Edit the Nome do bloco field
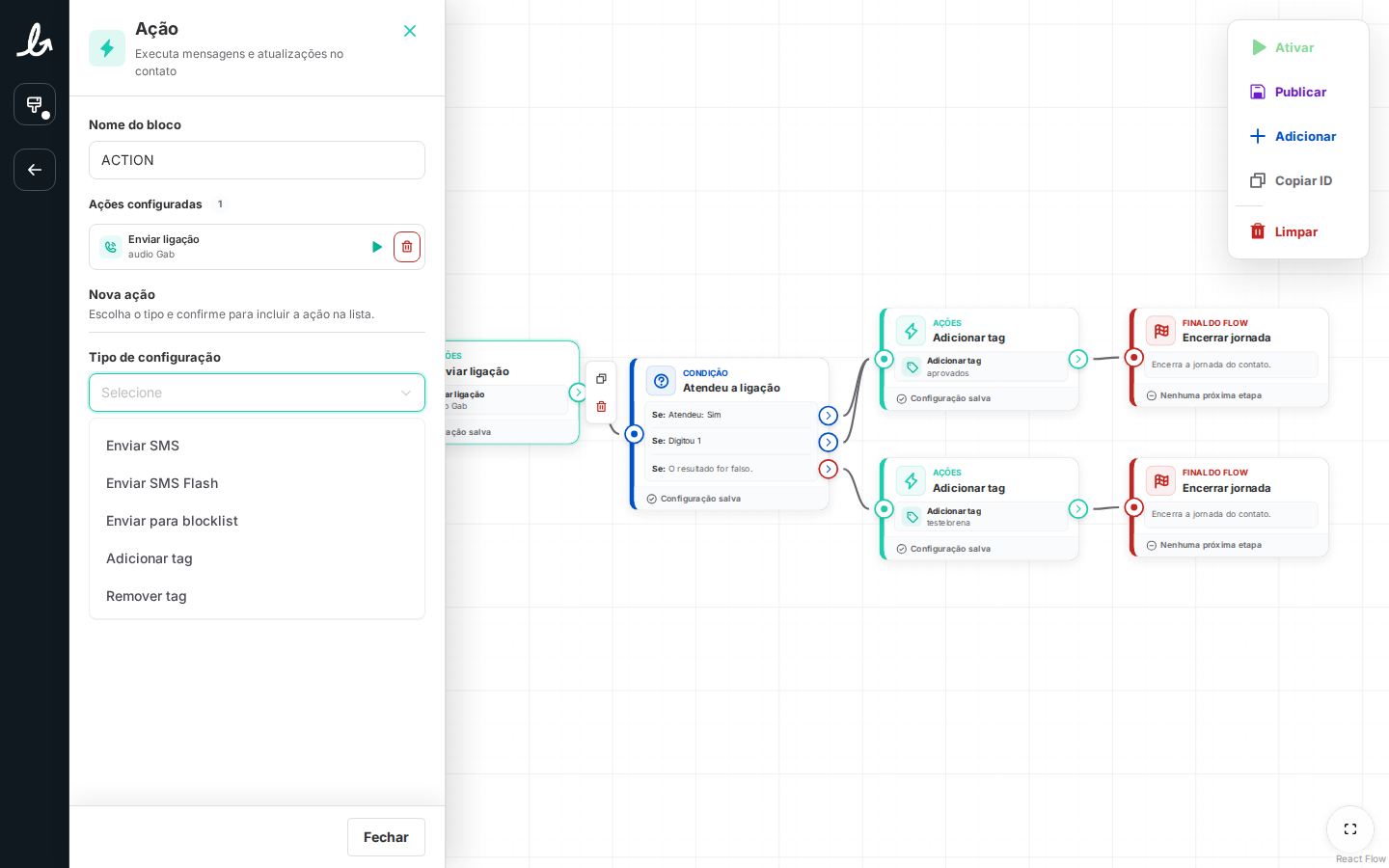 click(257, 160)
